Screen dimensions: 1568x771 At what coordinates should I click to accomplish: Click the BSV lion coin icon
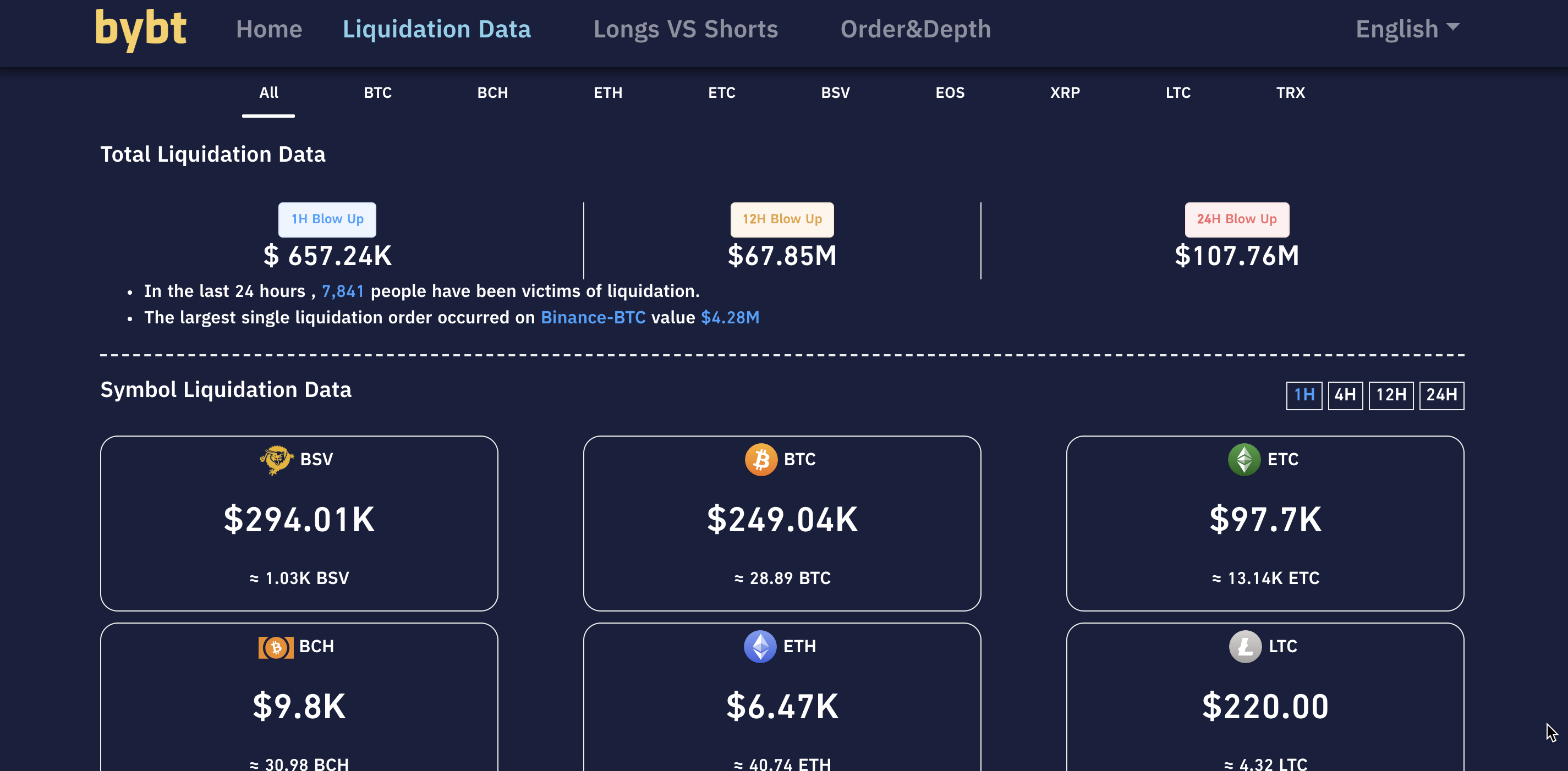tap(276, 459)
